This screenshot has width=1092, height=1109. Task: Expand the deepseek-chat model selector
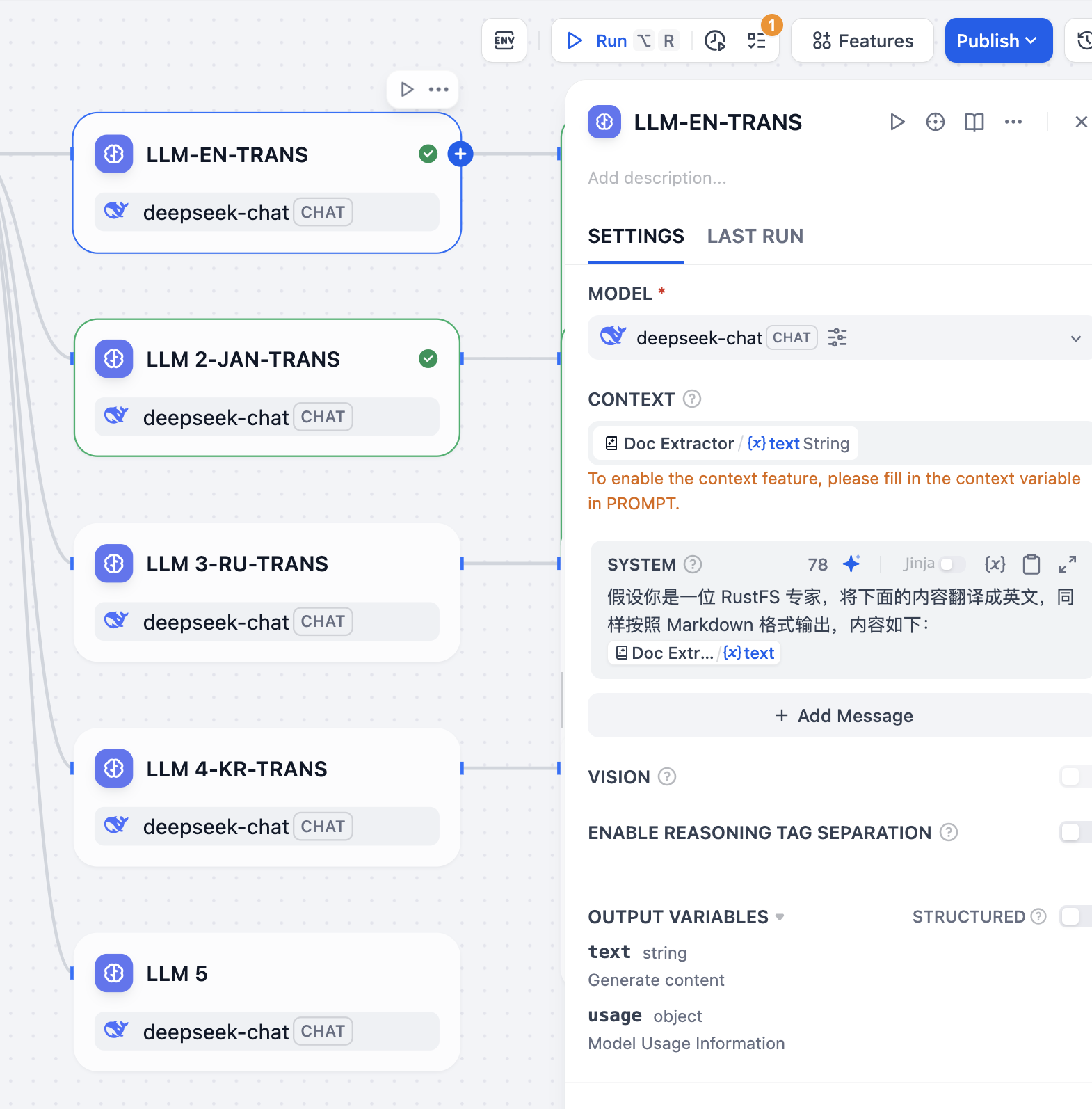click(1075, 338)
